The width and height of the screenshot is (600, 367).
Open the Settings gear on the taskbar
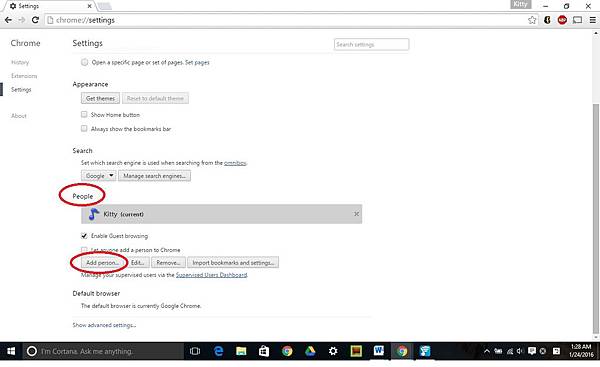point(333,351)
